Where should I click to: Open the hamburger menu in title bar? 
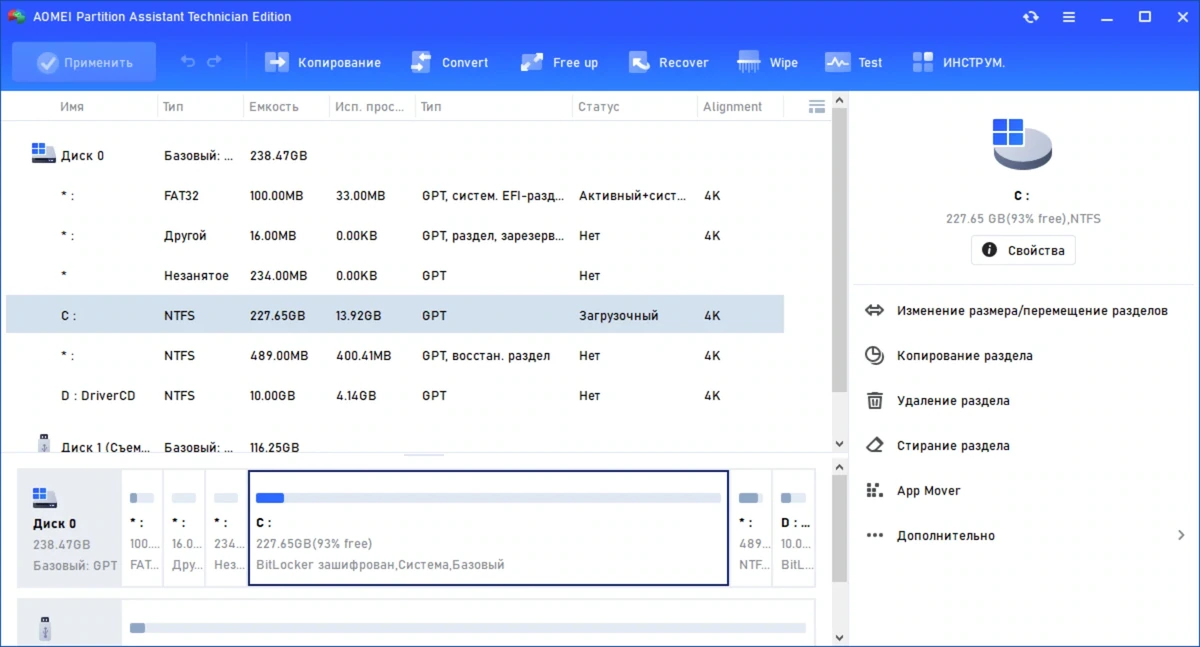pyautogui.click(x=1069, y=17)
